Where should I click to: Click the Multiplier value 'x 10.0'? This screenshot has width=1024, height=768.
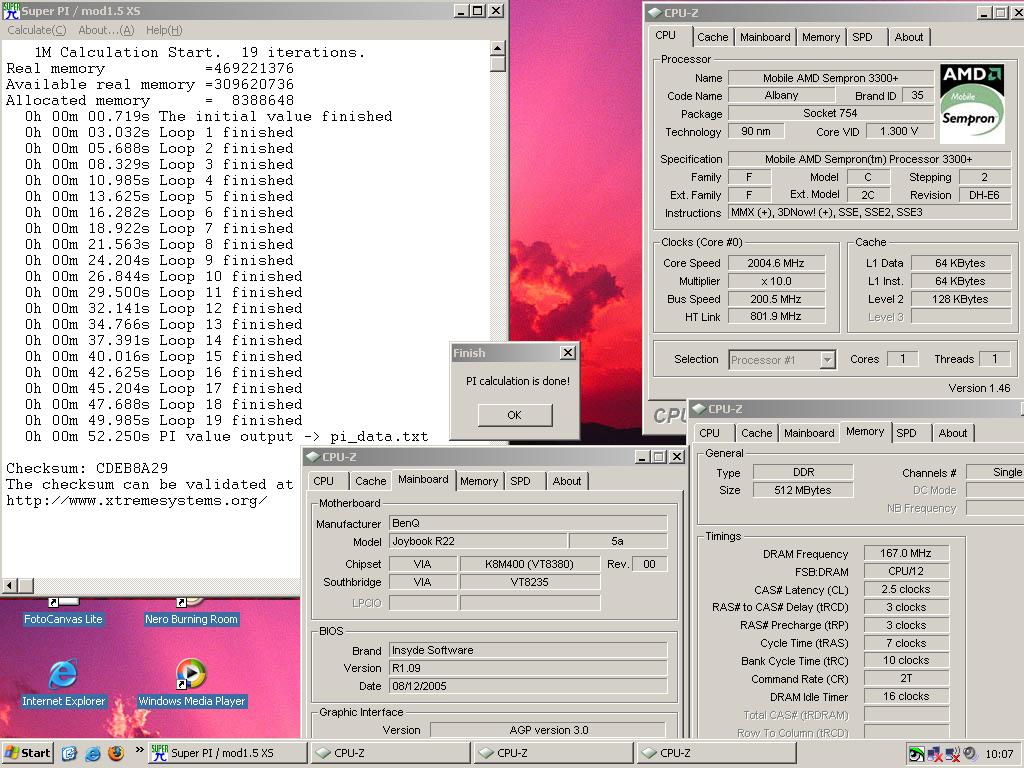tap(776, 281)
